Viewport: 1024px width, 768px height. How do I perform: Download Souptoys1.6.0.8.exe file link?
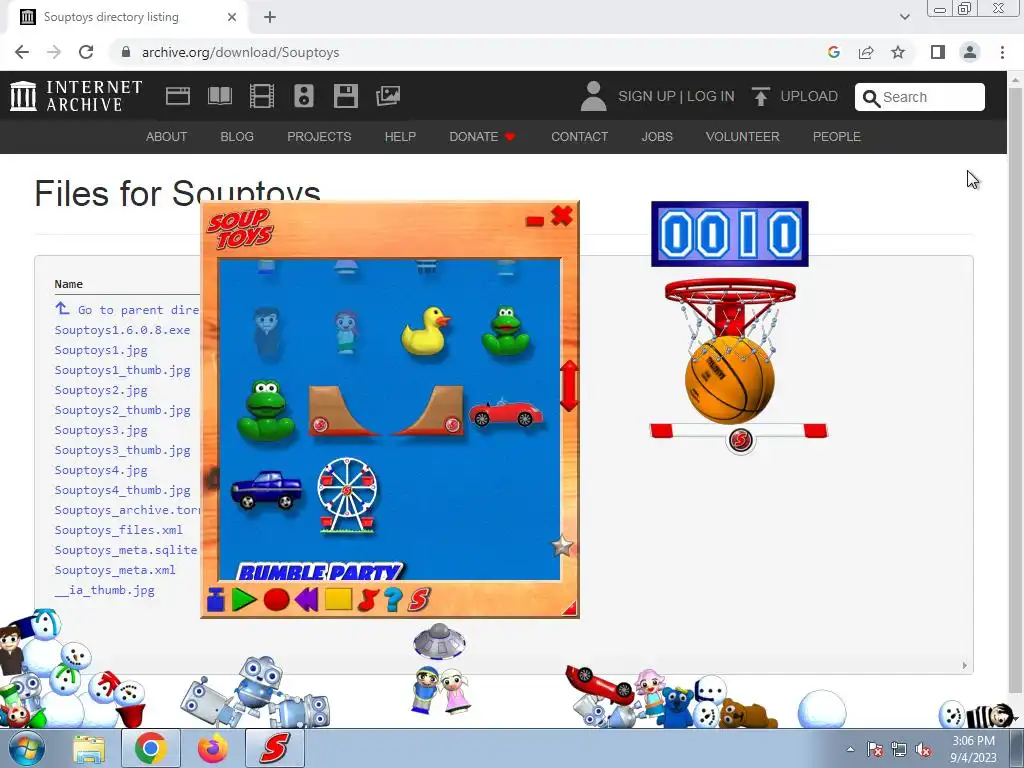pos(122,330)
